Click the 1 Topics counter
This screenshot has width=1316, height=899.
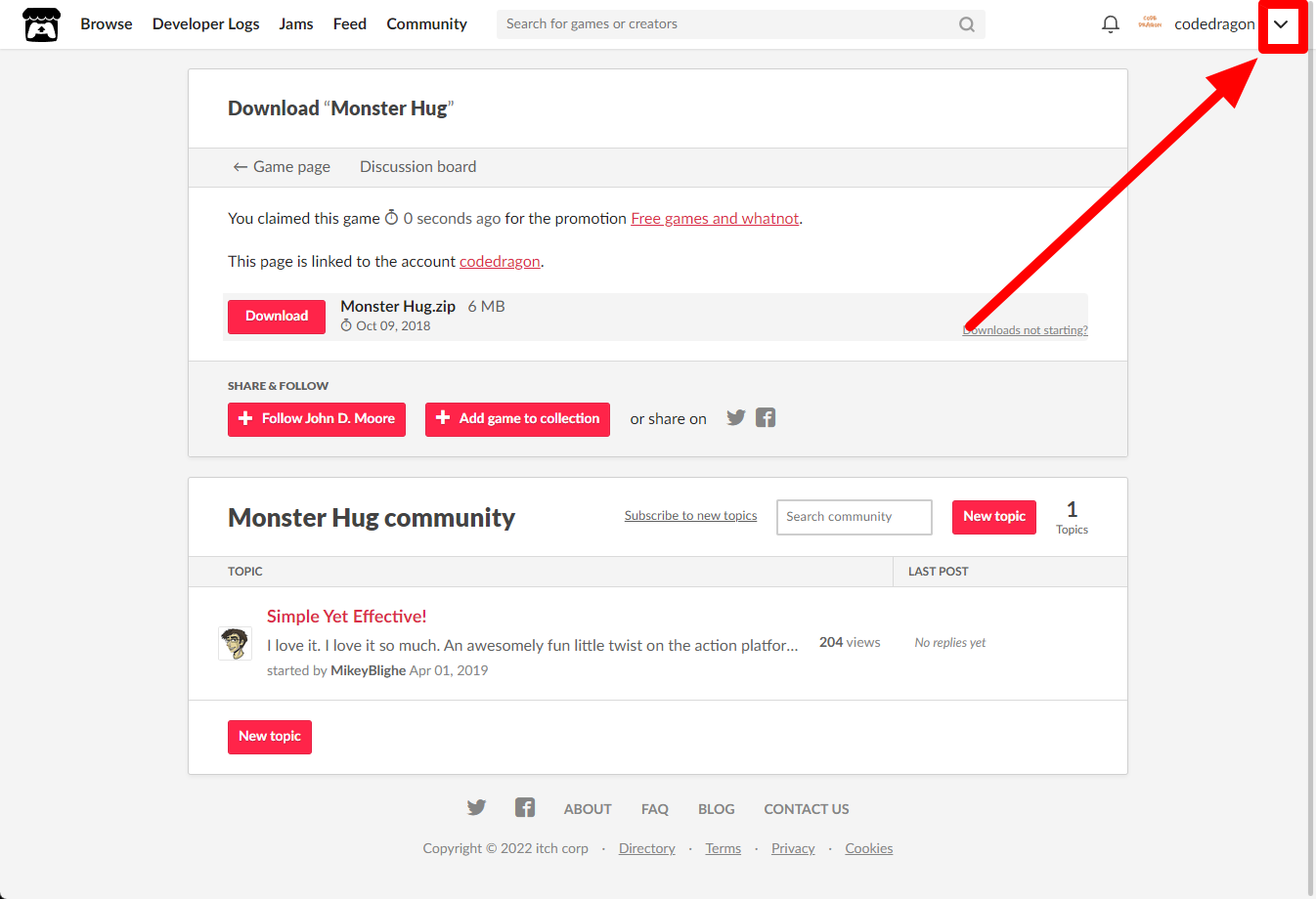tap(1072, 517)
